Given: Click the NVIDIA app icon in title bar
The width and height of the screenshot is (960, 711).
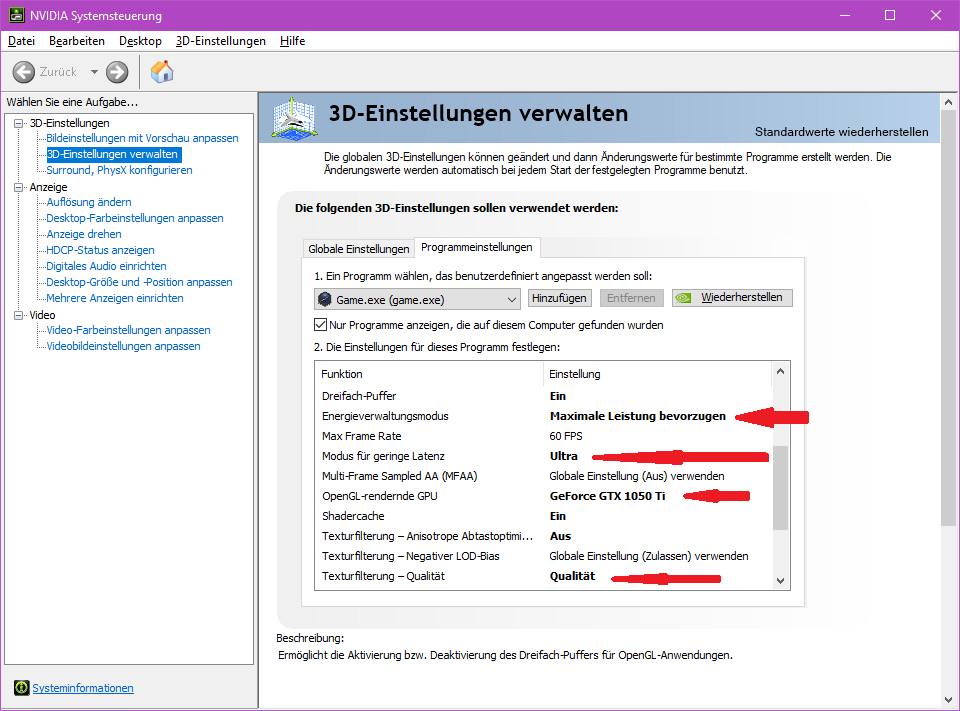Looking at the screenshot, I should pyautogui.click(x=17, y=15).
